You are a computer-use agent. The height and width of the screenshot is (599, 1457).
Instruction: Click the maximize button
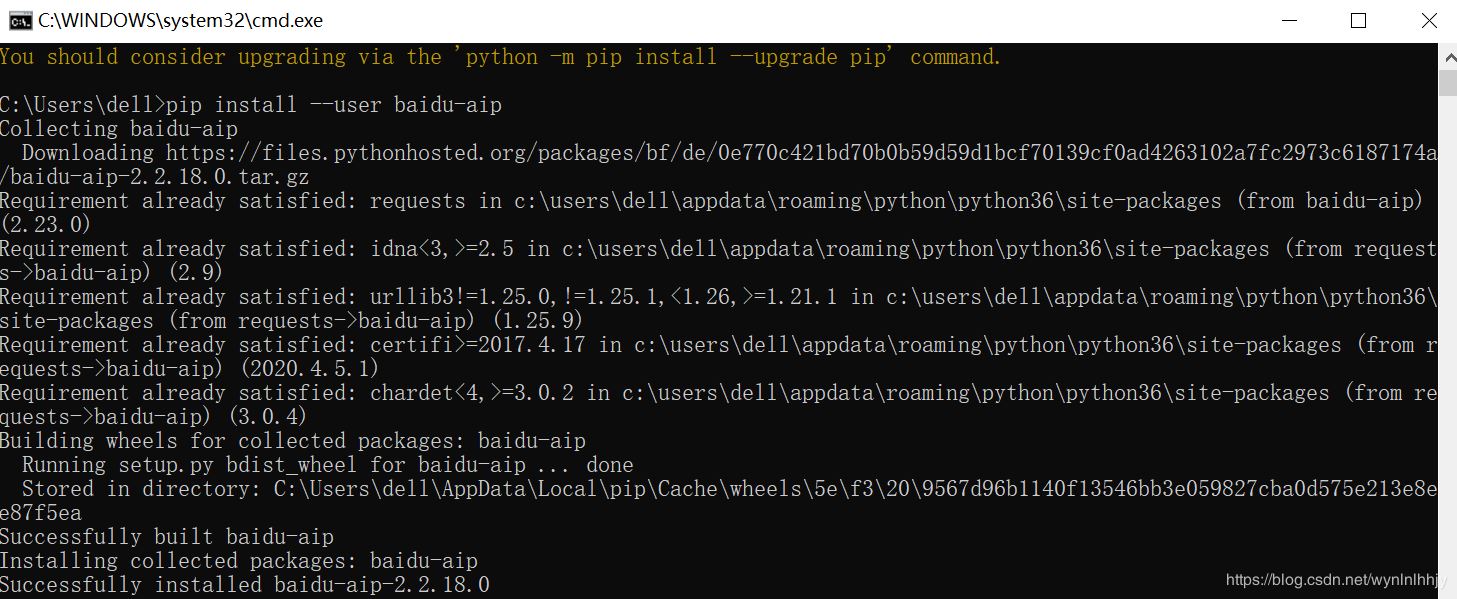(1358, 20)
